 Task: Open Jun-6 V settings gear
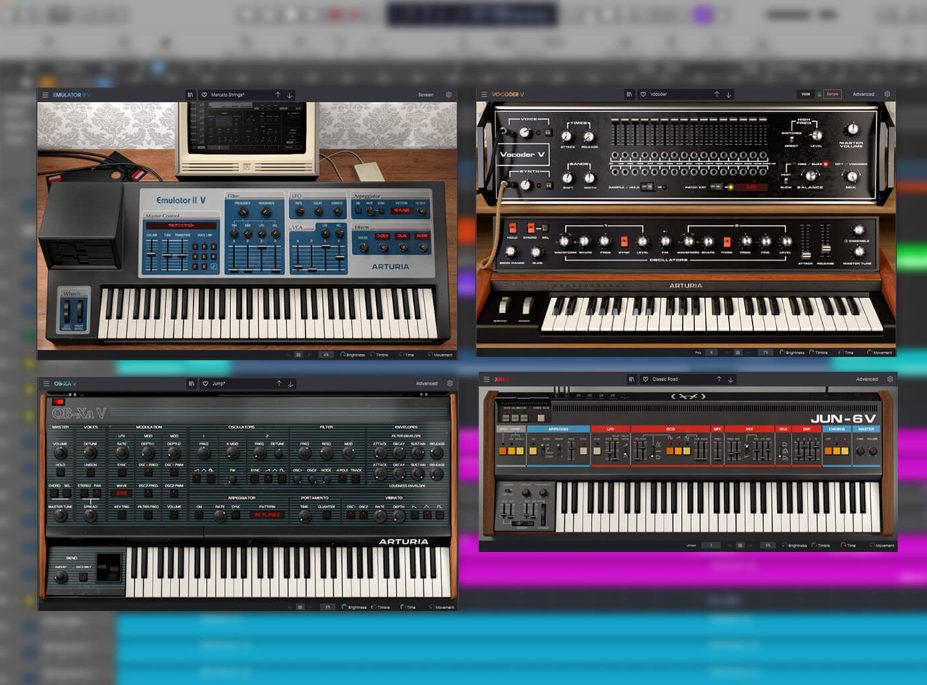point(890,379)
